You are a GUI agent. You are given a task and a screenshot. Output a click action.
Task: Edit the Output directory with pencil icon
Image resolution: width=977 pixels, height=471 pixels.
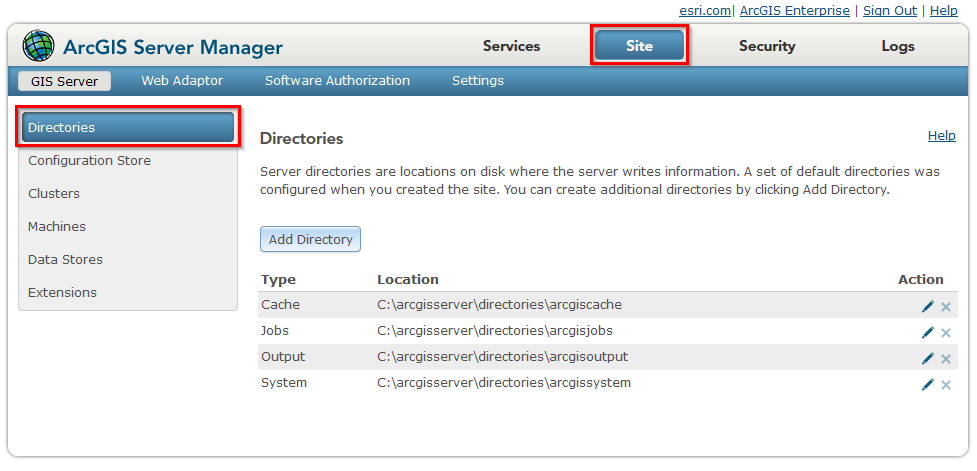[928, 358]
